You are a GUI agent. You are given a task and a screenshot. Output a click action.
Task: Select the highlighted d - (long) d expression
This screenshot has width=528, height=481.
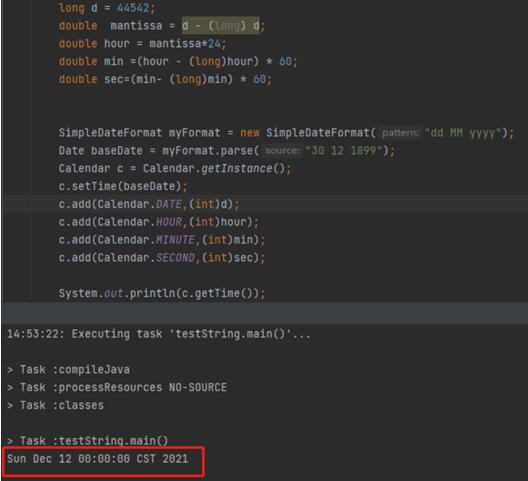click(221, 25)
